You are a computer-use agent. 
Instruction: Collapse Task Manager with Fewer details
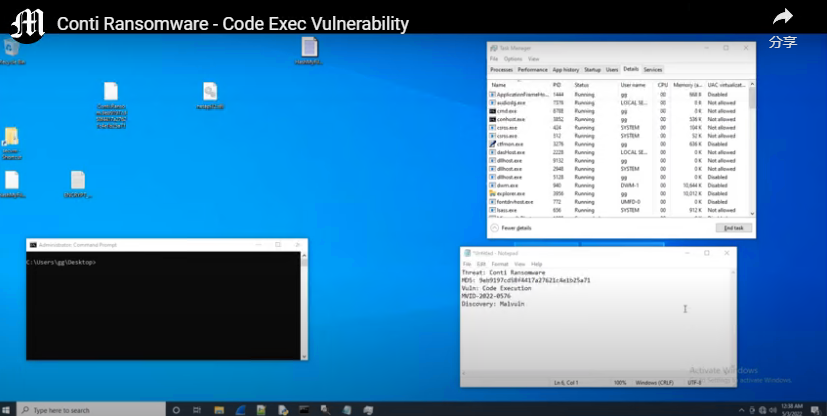(511, 228)
